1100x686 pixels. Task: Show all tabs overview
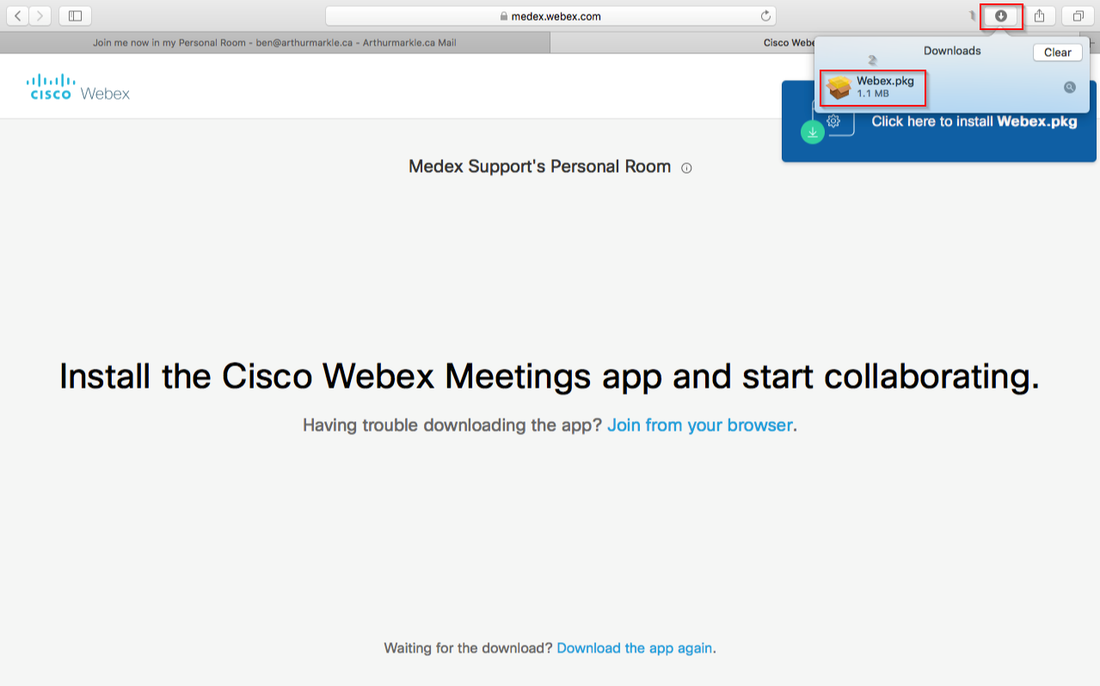coord(1078,16)
